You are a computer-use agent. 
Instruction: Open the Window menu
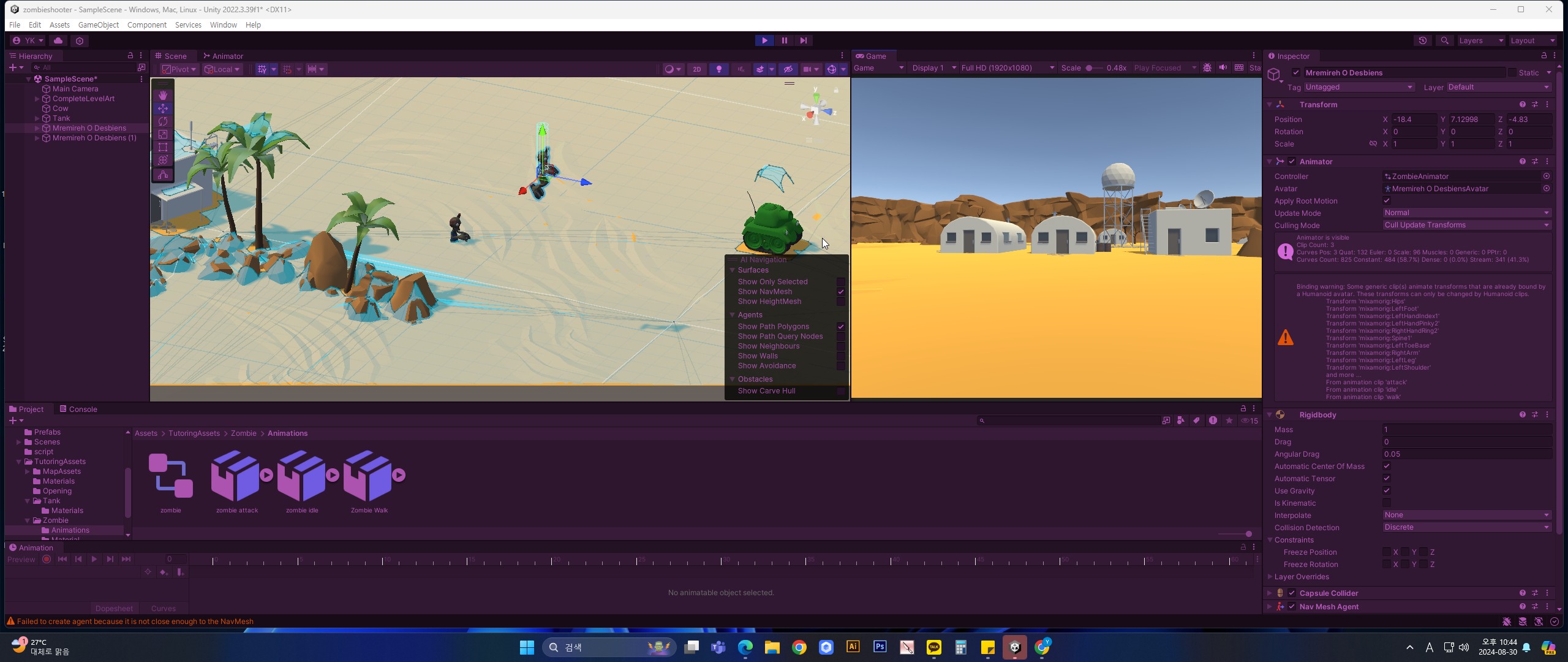coord(223,25)
